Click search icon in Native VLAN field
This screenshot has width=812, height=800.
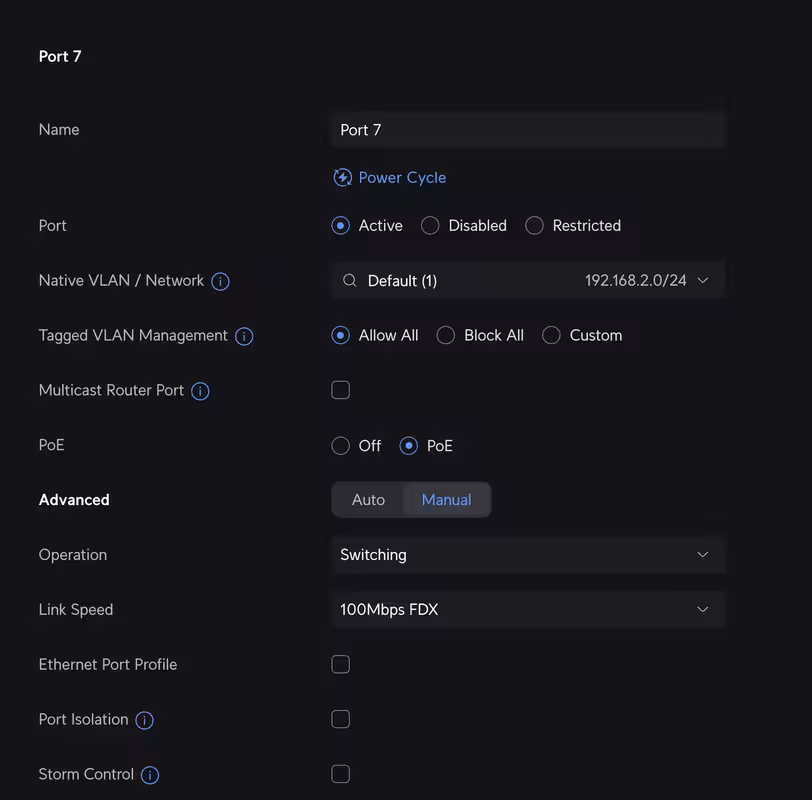pos(350,280)
